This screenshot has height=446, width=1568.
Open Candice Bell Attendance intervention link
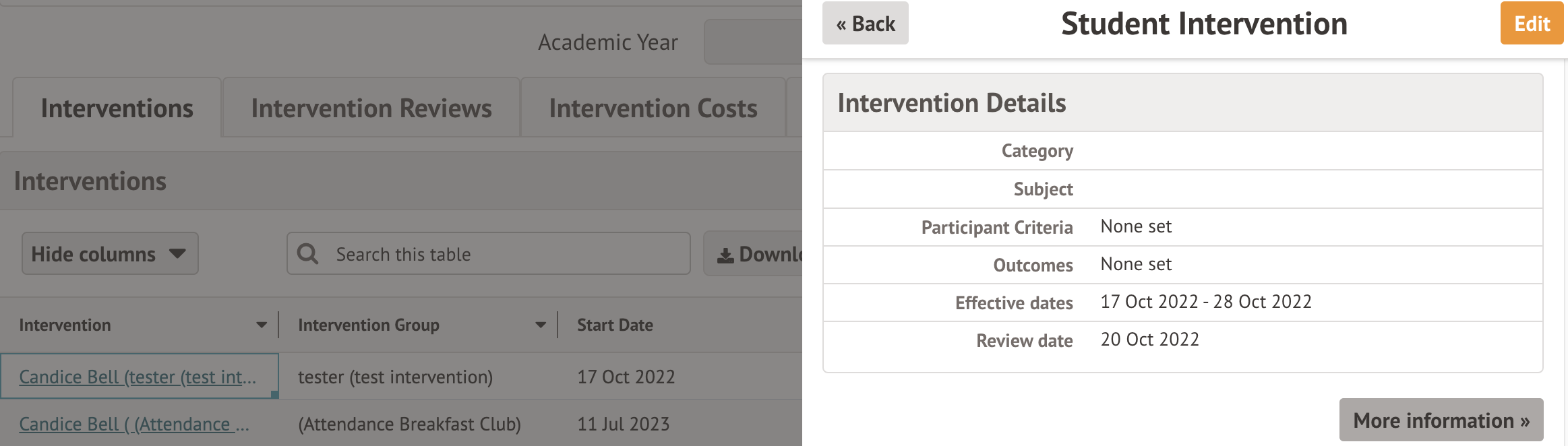click(134, 424)
